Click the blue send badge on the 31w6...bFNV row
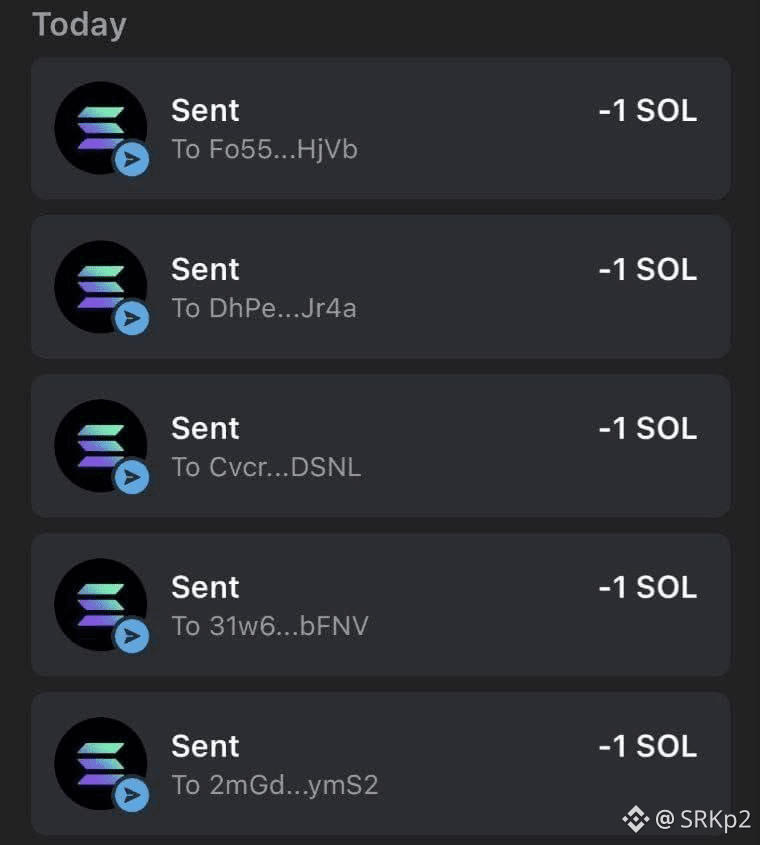This screenshot has width=760, height=845. click(132, 636)
